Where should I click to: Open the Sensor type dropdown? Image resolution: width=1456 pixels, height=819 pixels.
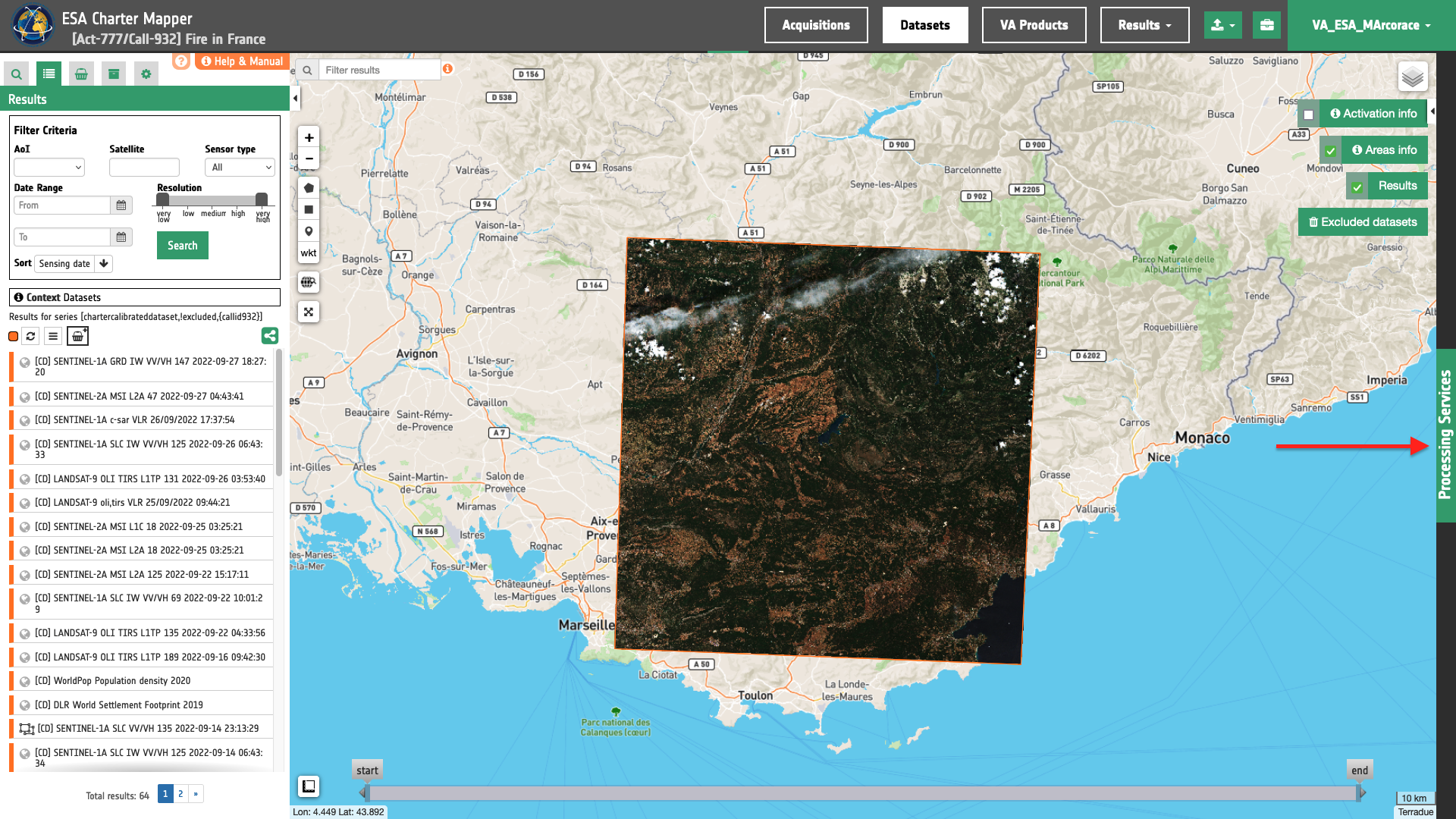click(x=240, y=168)
